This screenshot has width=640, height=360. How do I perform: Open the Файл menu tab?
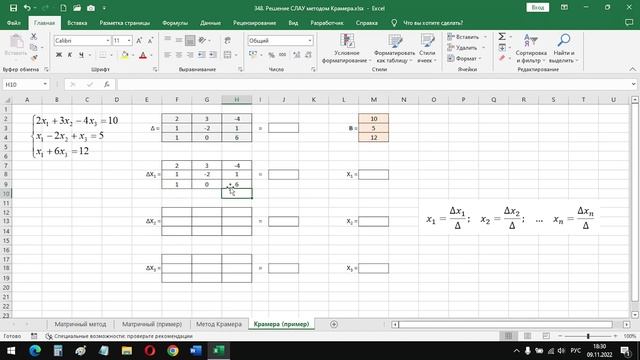[x=13, y=23]
